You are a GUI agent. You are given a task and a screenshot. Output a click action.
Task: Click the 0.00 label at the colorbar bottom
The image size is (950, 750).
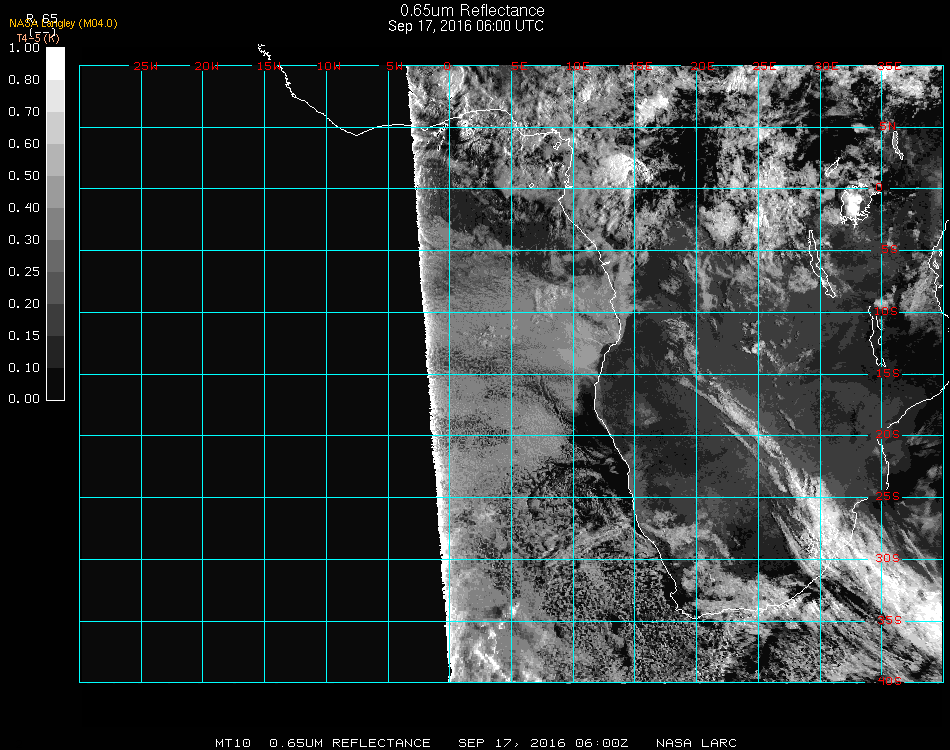click(x=23, y=399)
